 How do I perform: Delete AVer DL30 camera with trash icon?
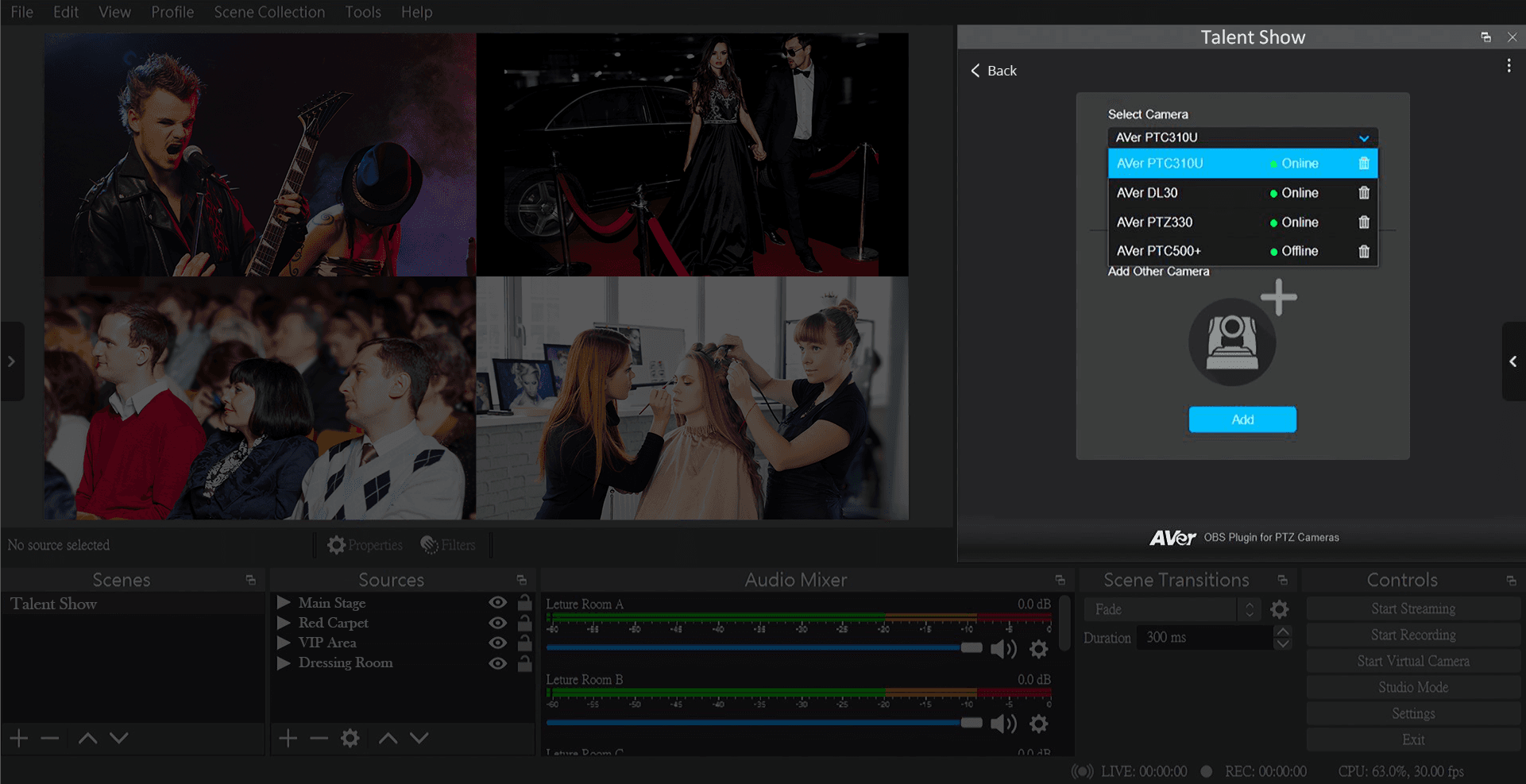click(x=1364, y=193)
